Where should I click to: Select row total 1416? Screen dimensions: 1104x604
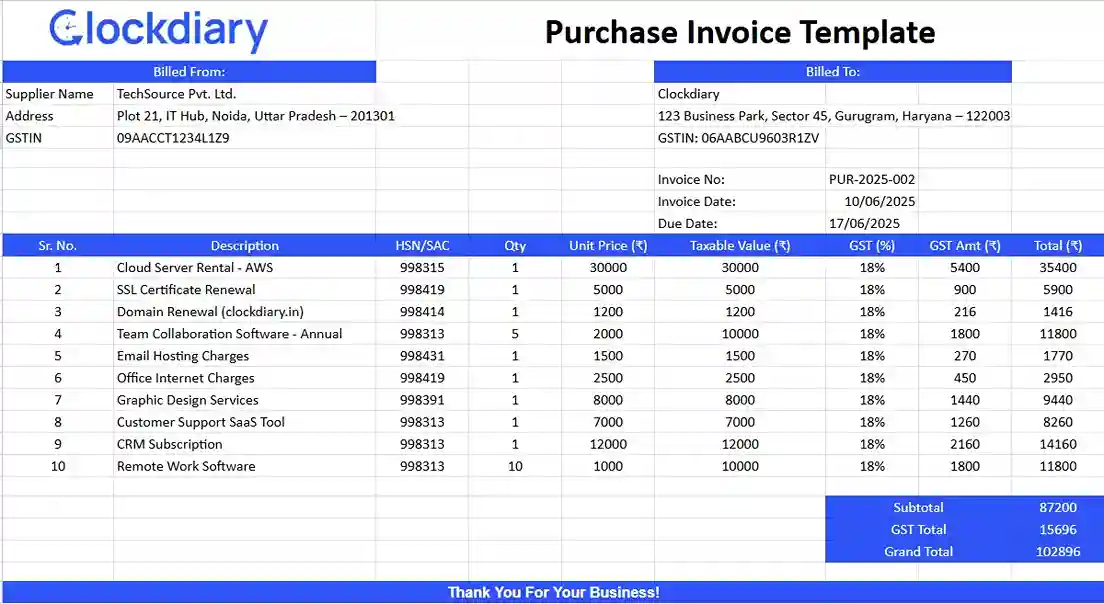click(1058, 312)
